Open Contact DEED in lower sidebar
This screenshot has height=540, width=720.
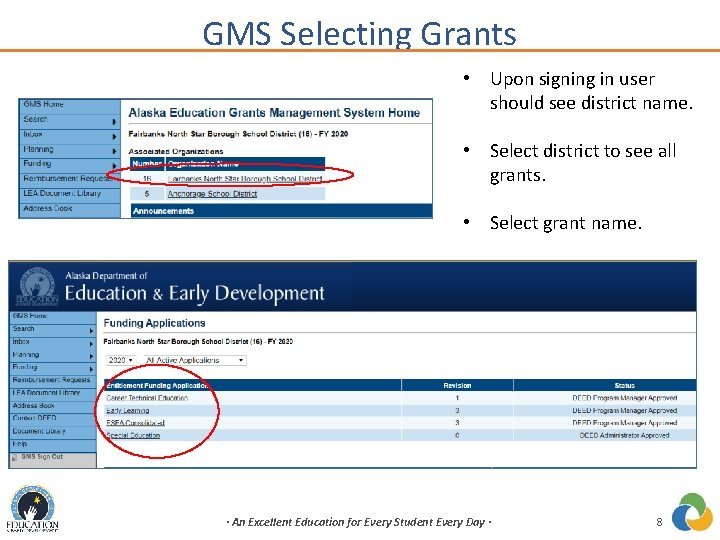point(34,418)
